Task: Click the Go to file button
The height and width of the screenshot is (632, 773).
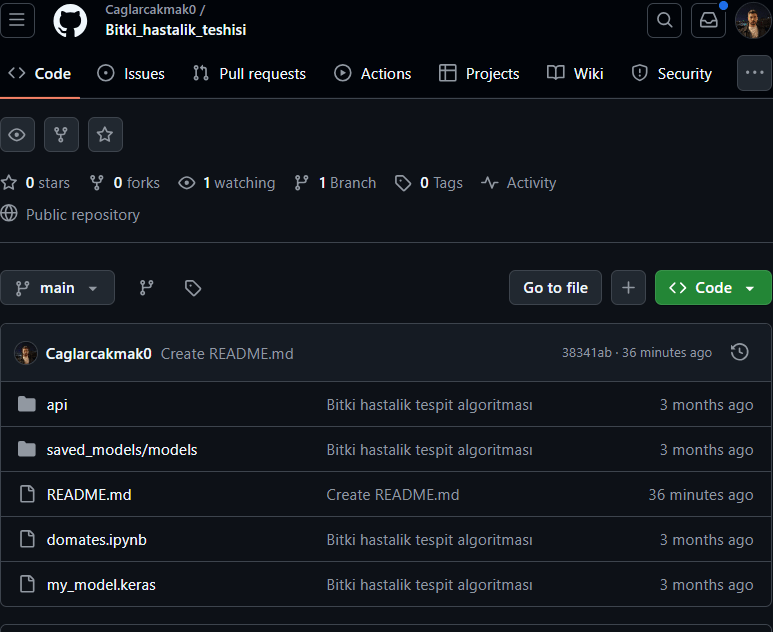Action: point(555,288)
